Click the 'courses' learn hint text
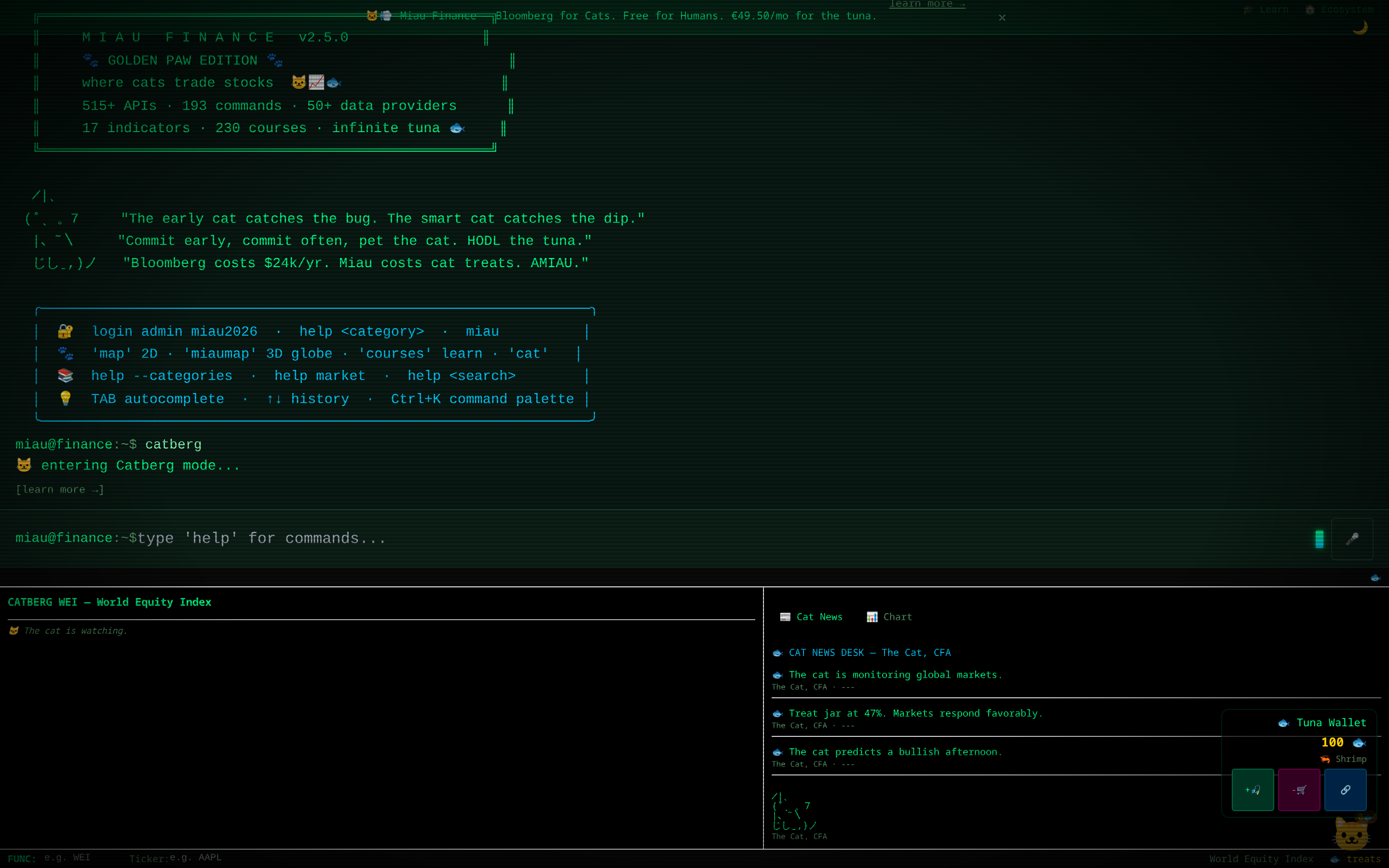The height and width of the screenshot is (868, 1389). tap(420, 353)
